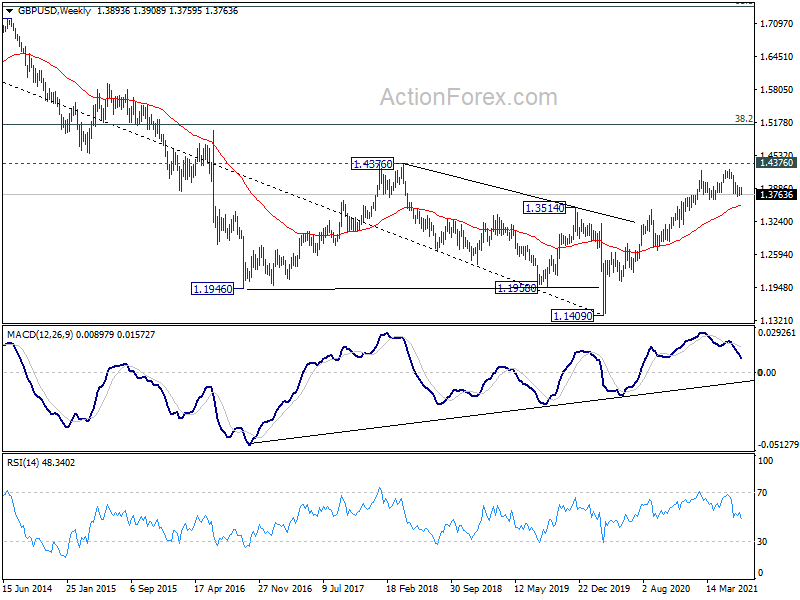Click the 1.43760 marker on price axis
Image resolution: width=800 pixels, height=600 pixels.
click(777, 162)
